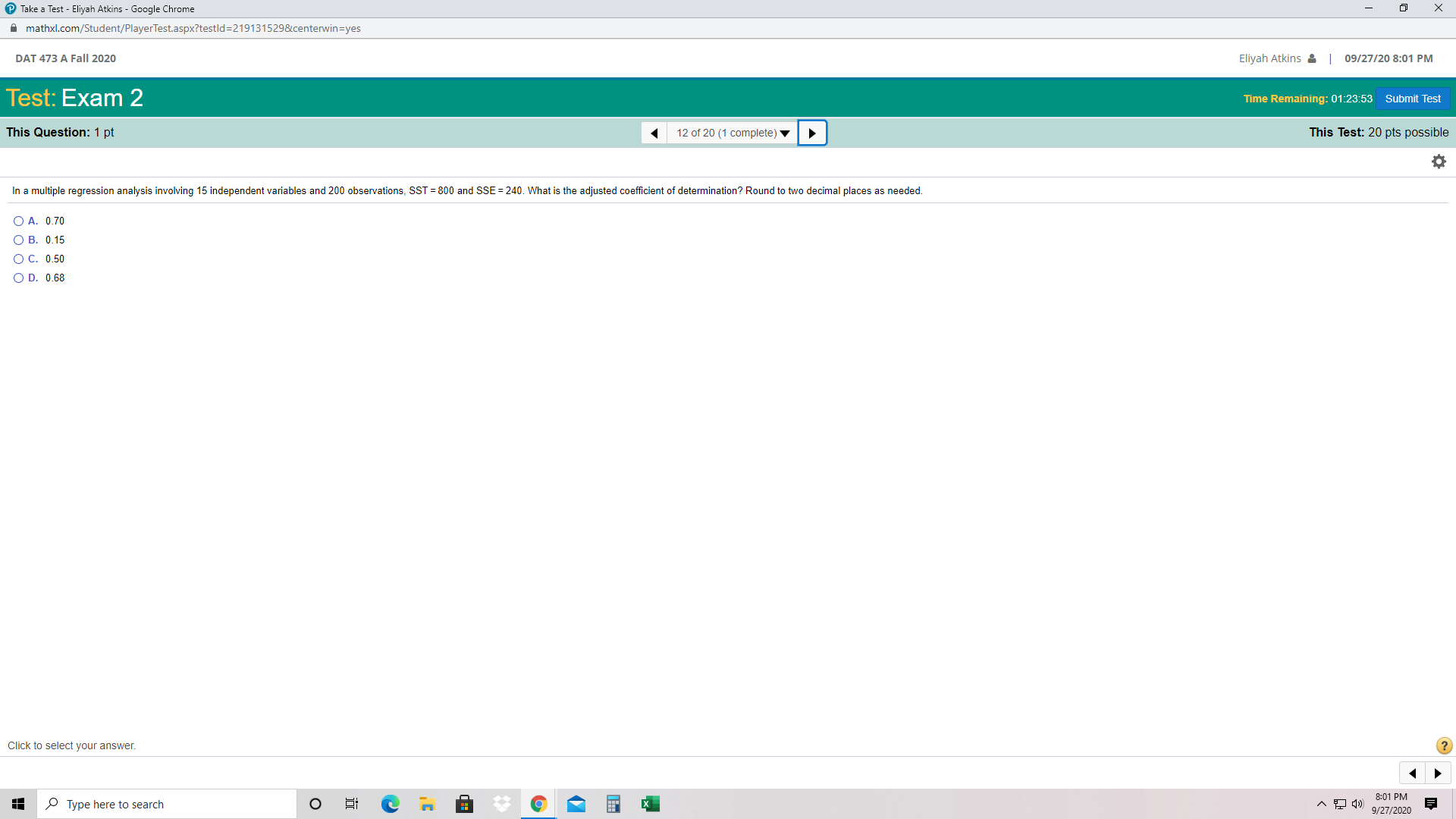1456x819 pixels.
Task: Open Excel from the taskbar
Action: [x=651, y=804]
